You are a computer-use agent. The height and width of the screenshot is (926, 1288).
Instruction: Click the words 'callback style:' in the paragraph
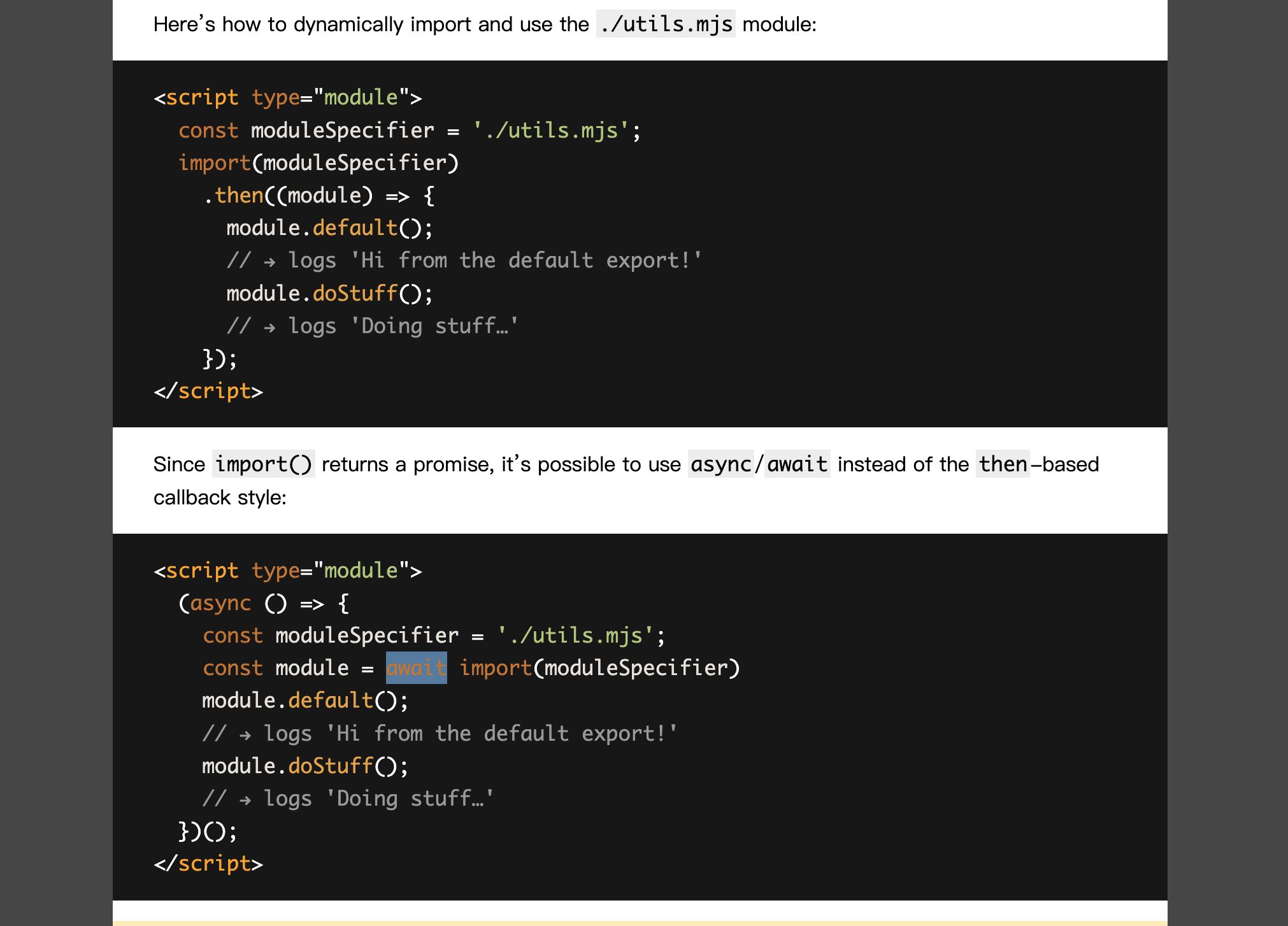point(220,497)
